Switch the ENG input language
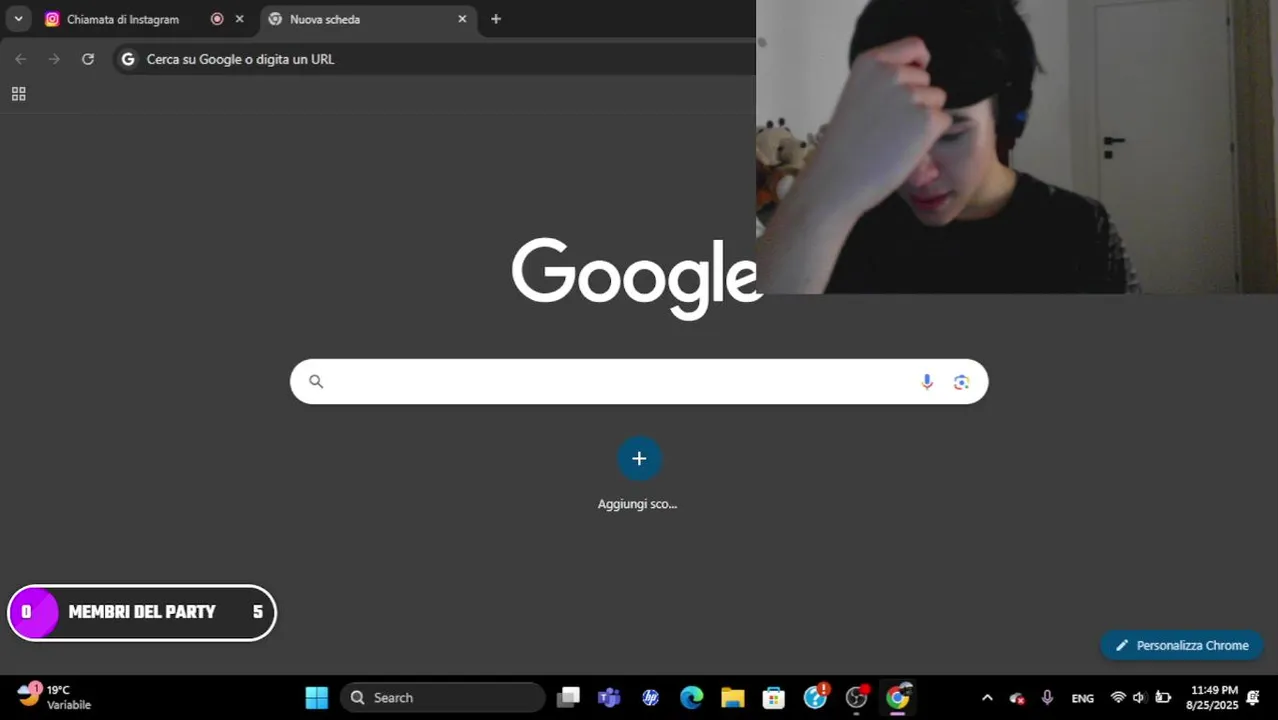Screen dimensions: 1278x720 1083,698
